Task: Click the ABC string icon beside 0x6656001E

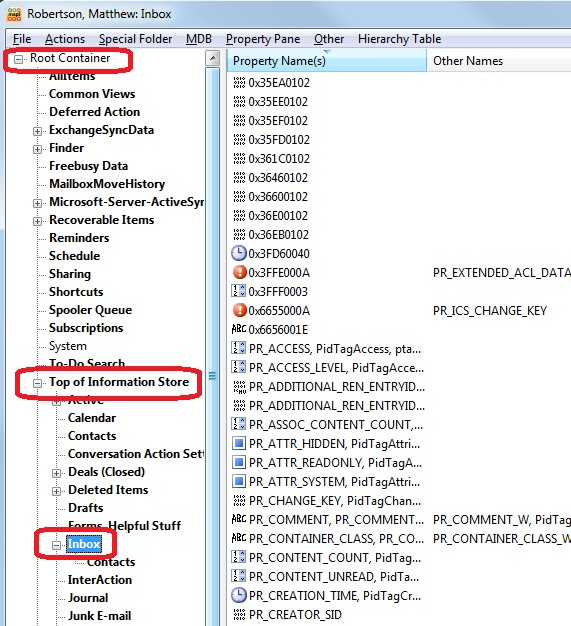Action: coord(239,329)
